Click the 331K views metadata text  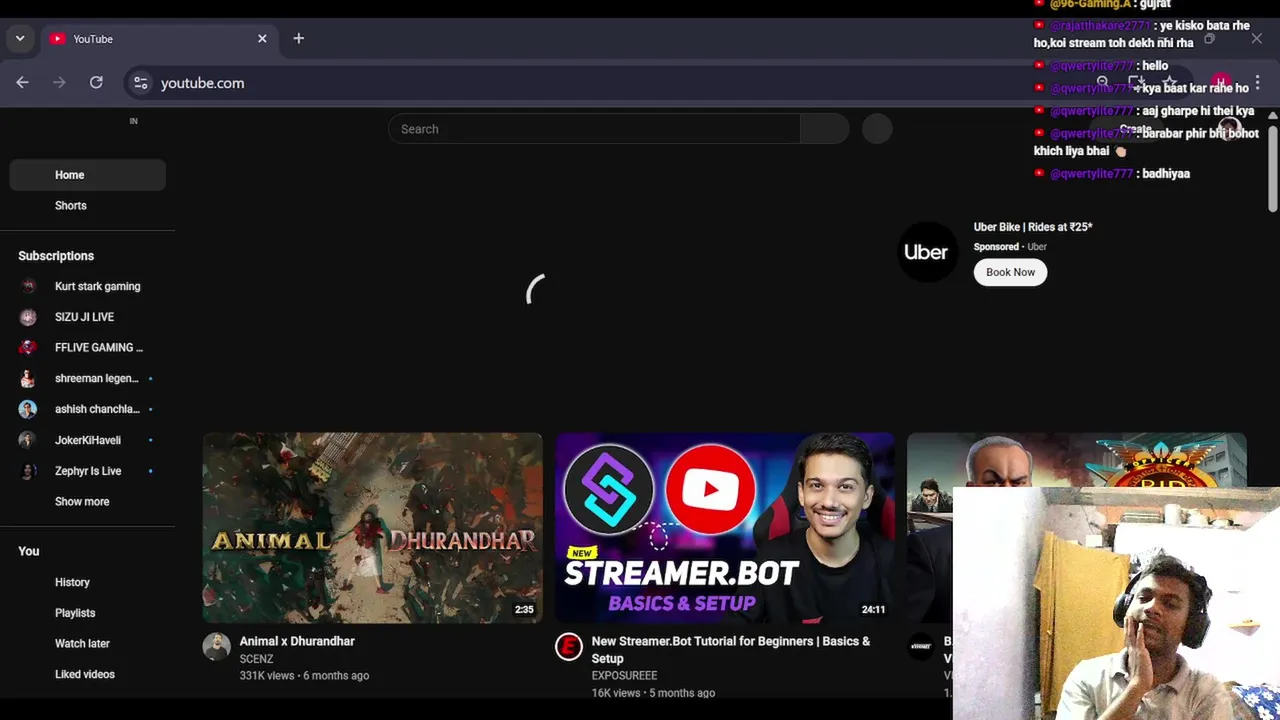[x=267, y=676]
